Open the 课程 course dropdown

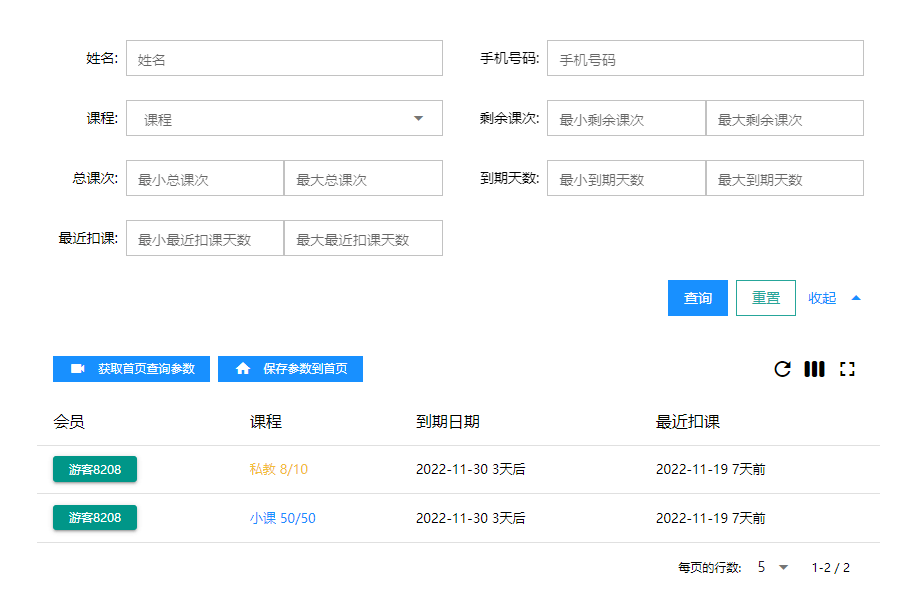284,119
